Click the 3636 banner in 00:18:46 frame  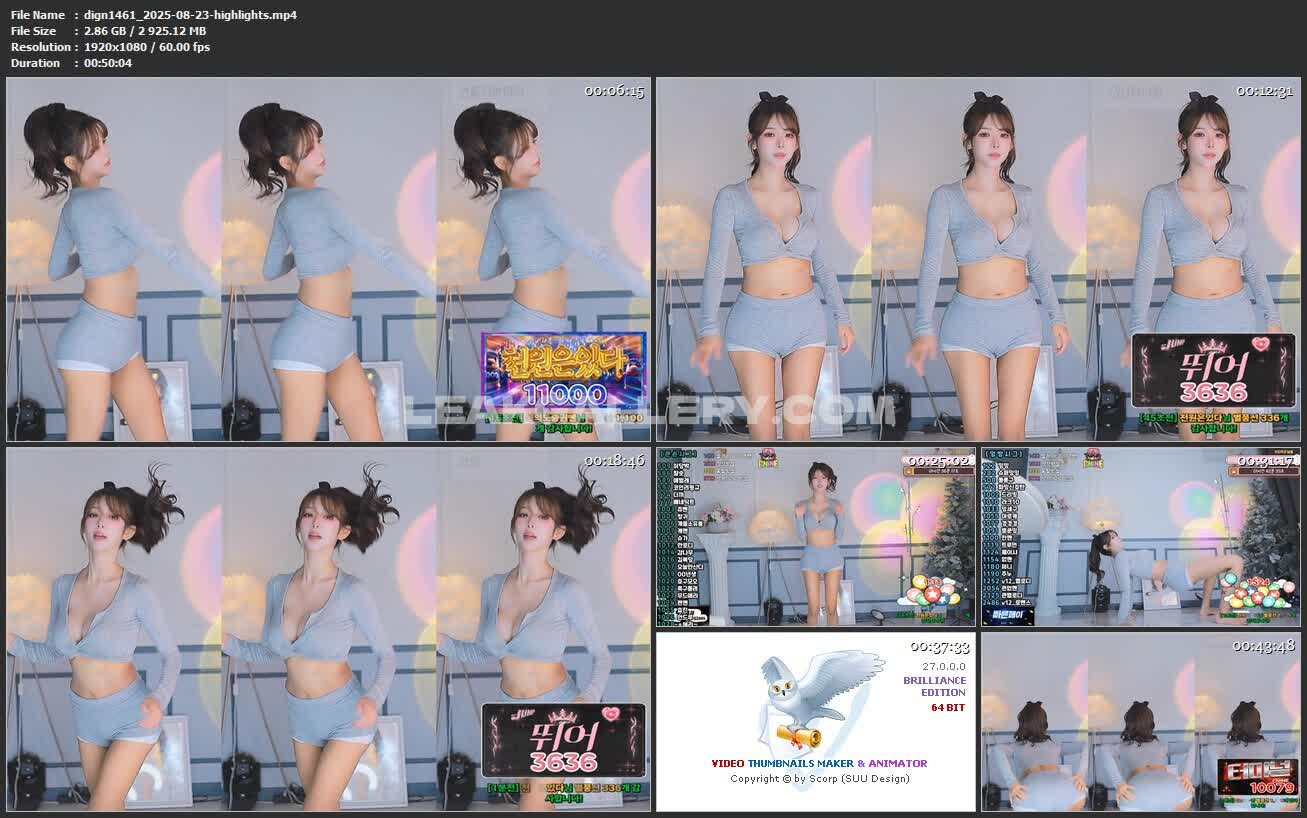(563, 741)
